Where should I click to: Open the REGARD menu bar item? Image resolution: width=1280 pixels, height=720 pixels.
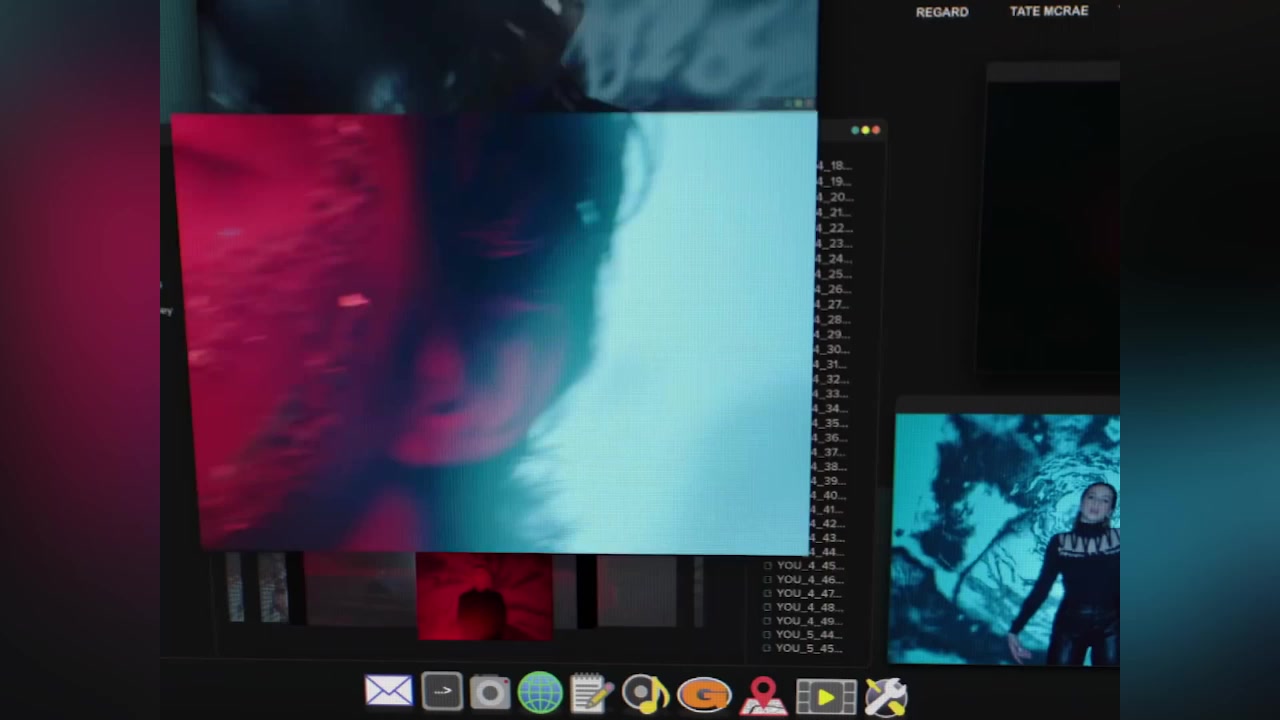942,12
